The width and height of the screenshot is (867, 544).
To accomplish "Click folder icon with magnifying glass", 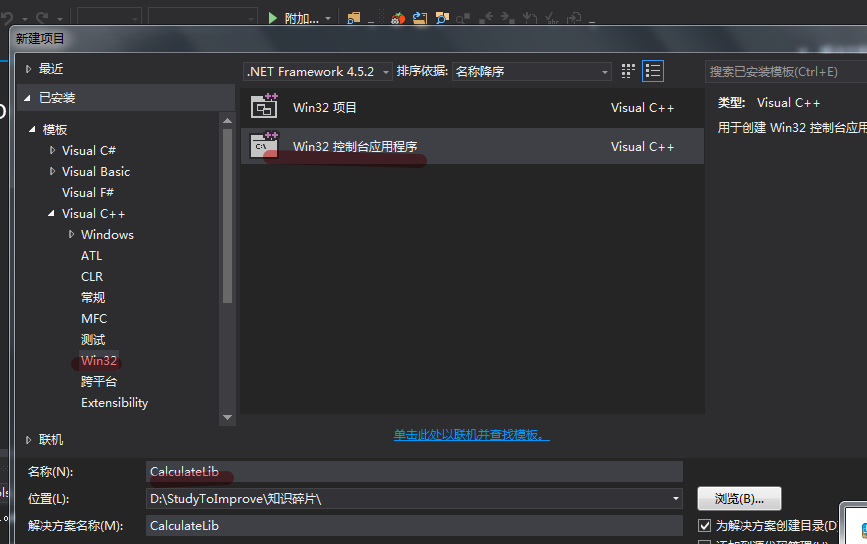I will [x=442, y=18].
